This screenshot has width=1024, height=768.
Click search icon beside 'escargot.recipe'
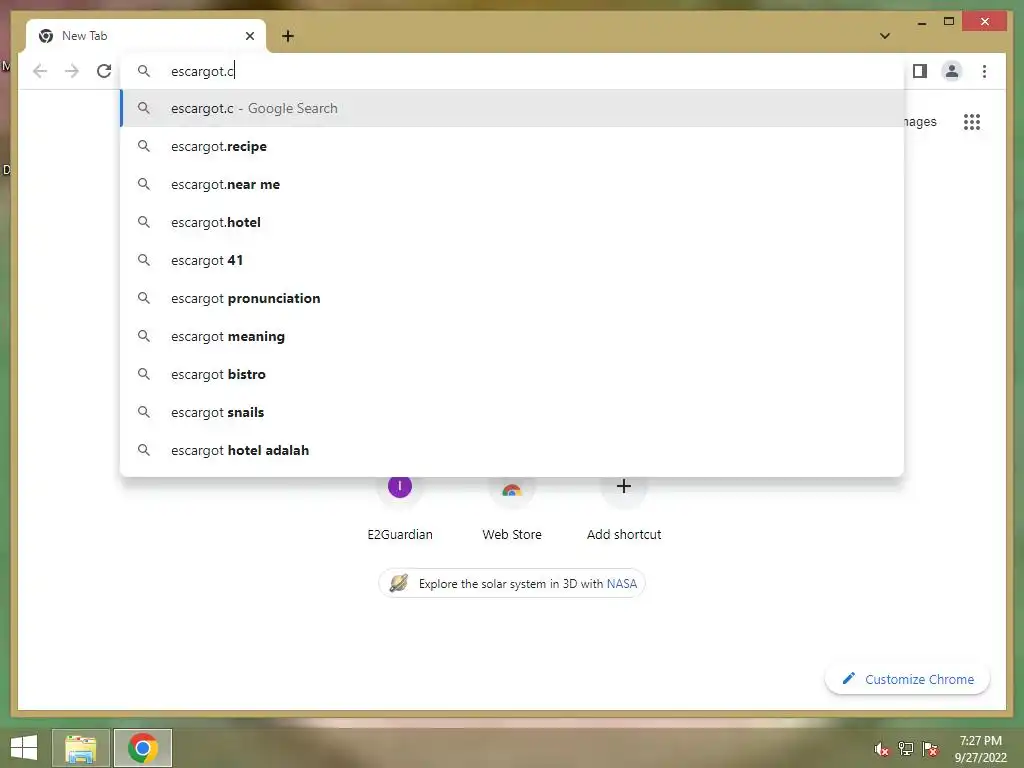pyautogui.click(x=144, y=146)
